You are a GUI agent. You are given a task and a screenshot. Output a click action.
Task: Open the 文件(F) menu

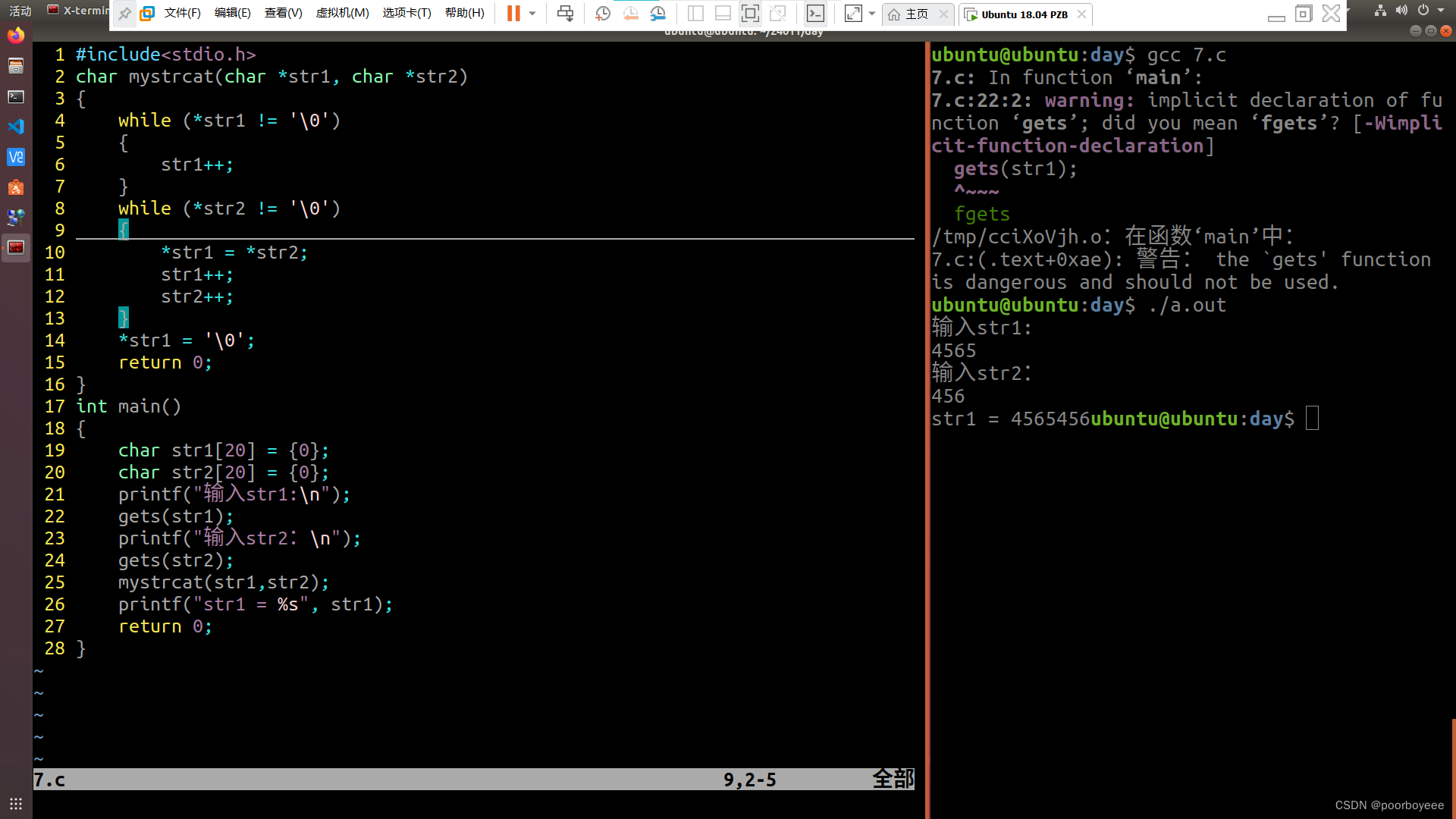(182, 14)
